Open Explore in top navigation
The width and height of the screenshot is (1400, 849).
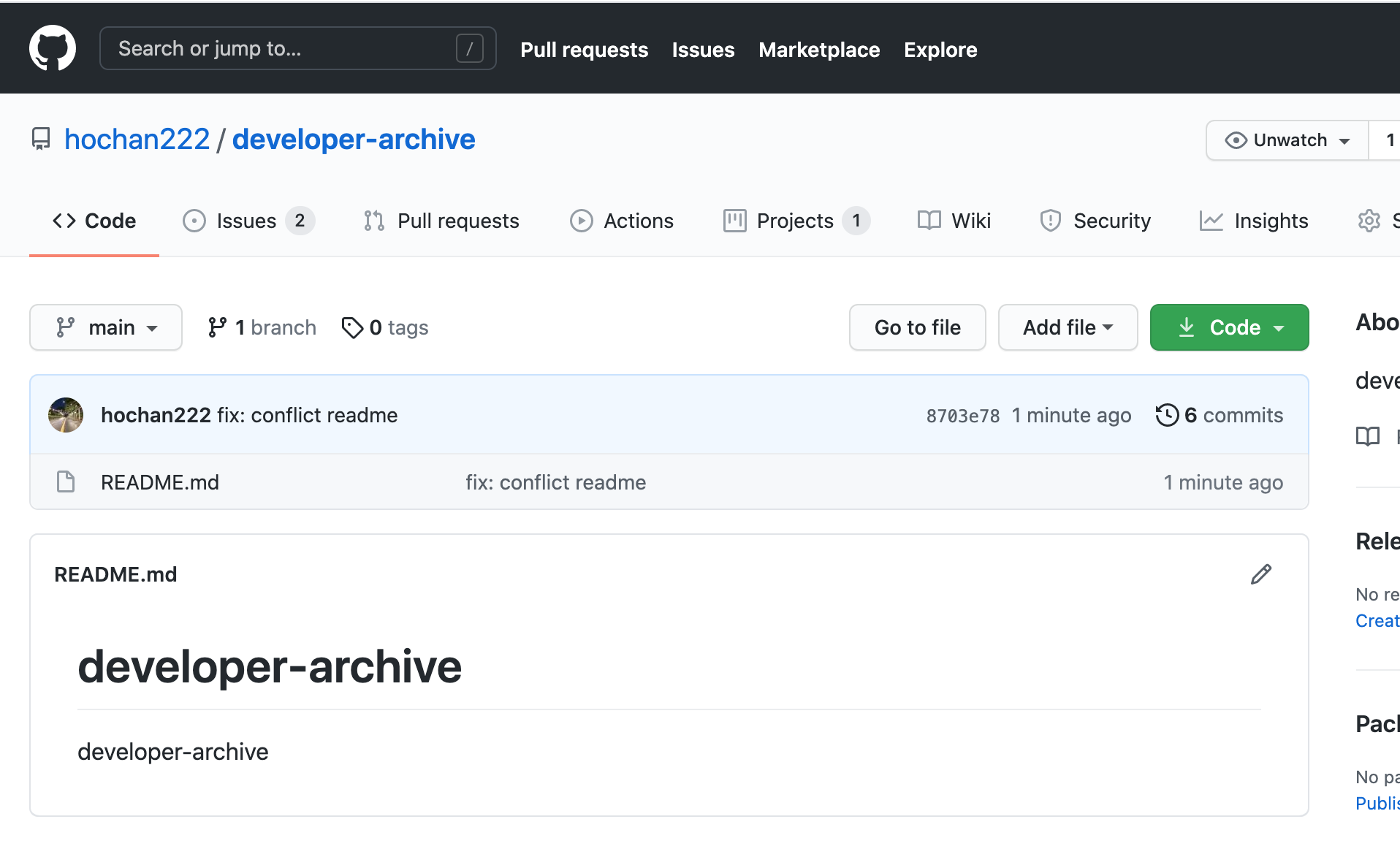point(940,50)
